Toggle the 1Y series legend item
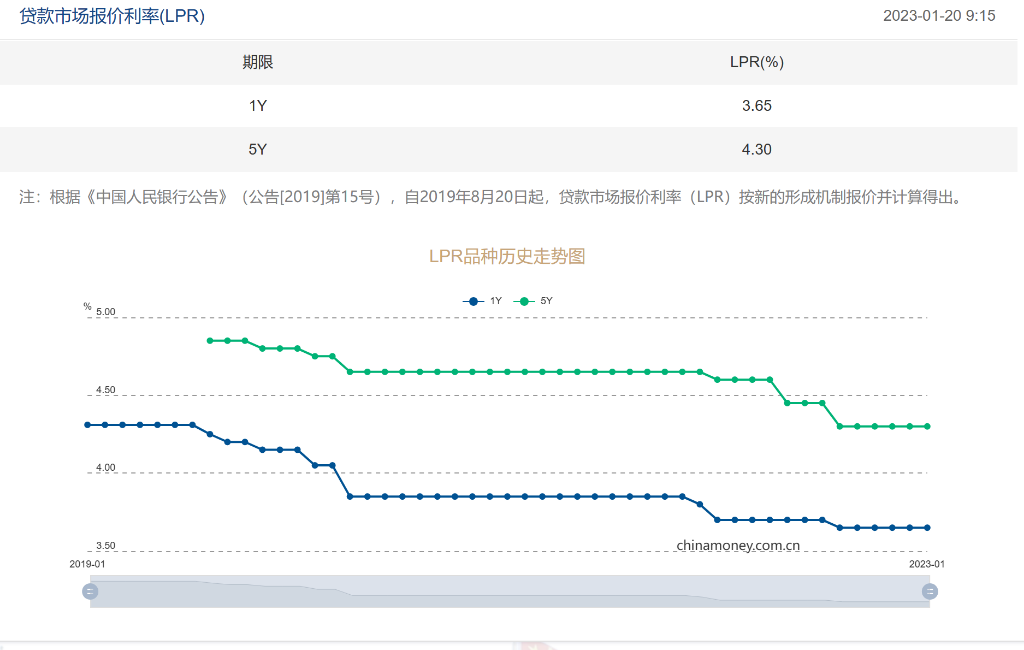 click(x=482, y=301)
